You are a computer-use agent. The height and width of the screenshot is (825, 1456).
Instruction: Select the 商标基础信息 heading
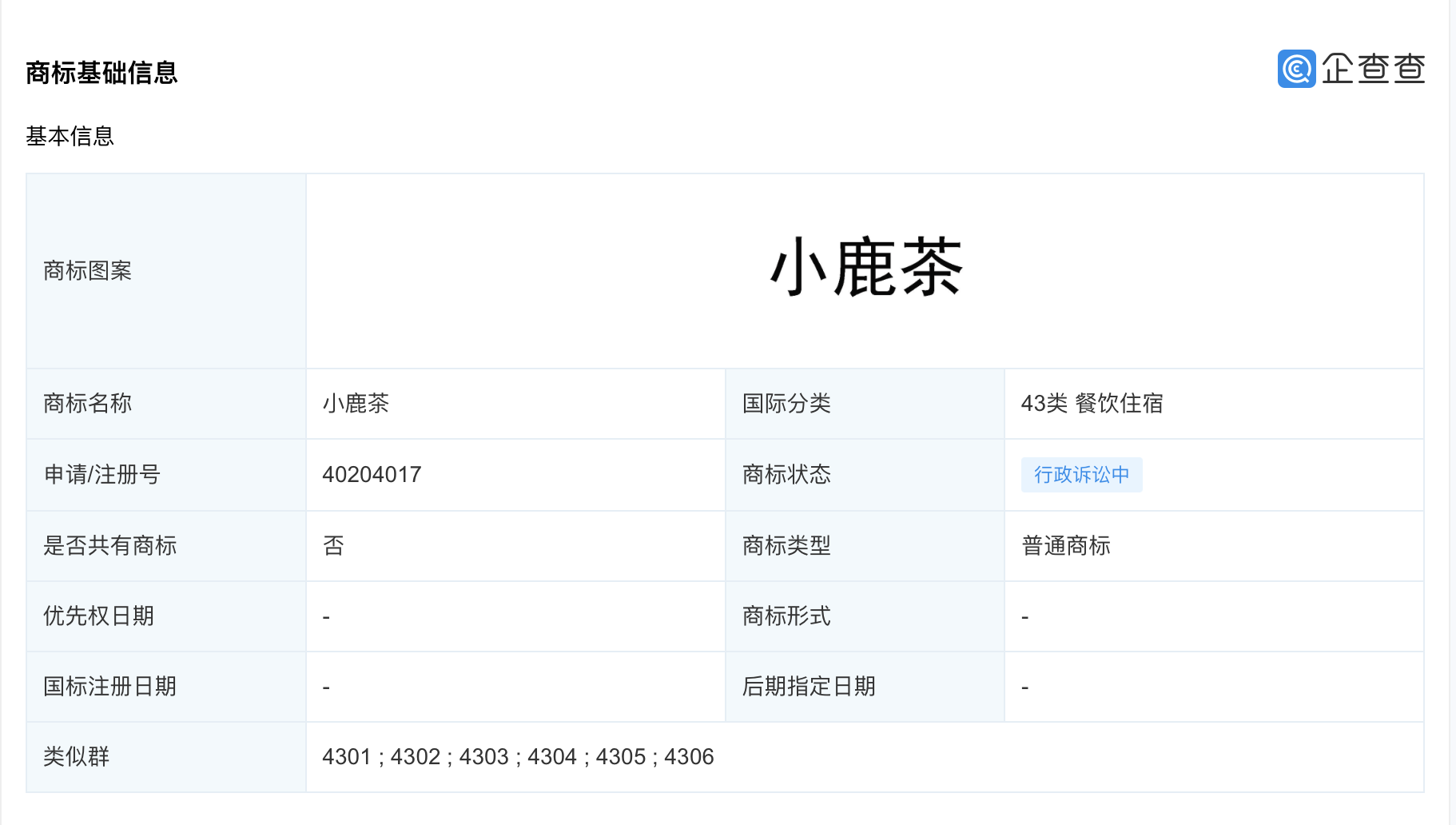101,73
